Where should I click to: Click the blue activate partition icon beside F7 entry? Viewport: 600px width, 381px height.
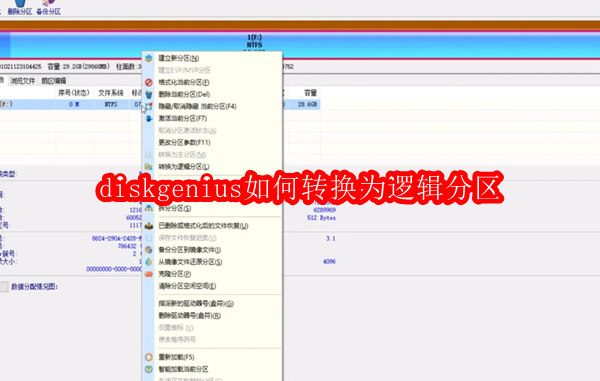tap(149, 119)
